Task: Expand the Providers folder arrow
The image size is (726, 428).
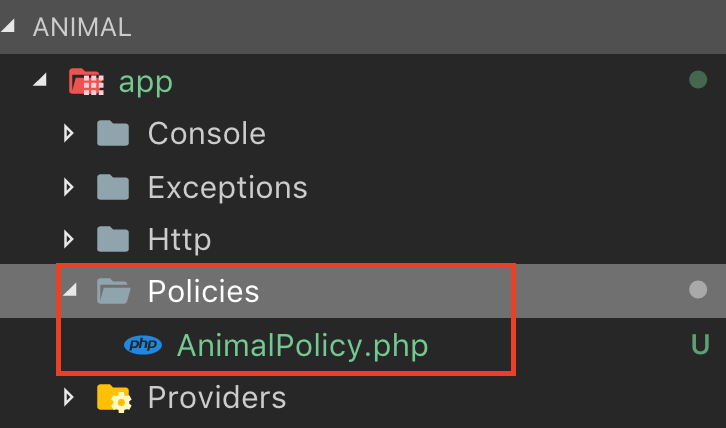Action: click(x=69, y=397)
